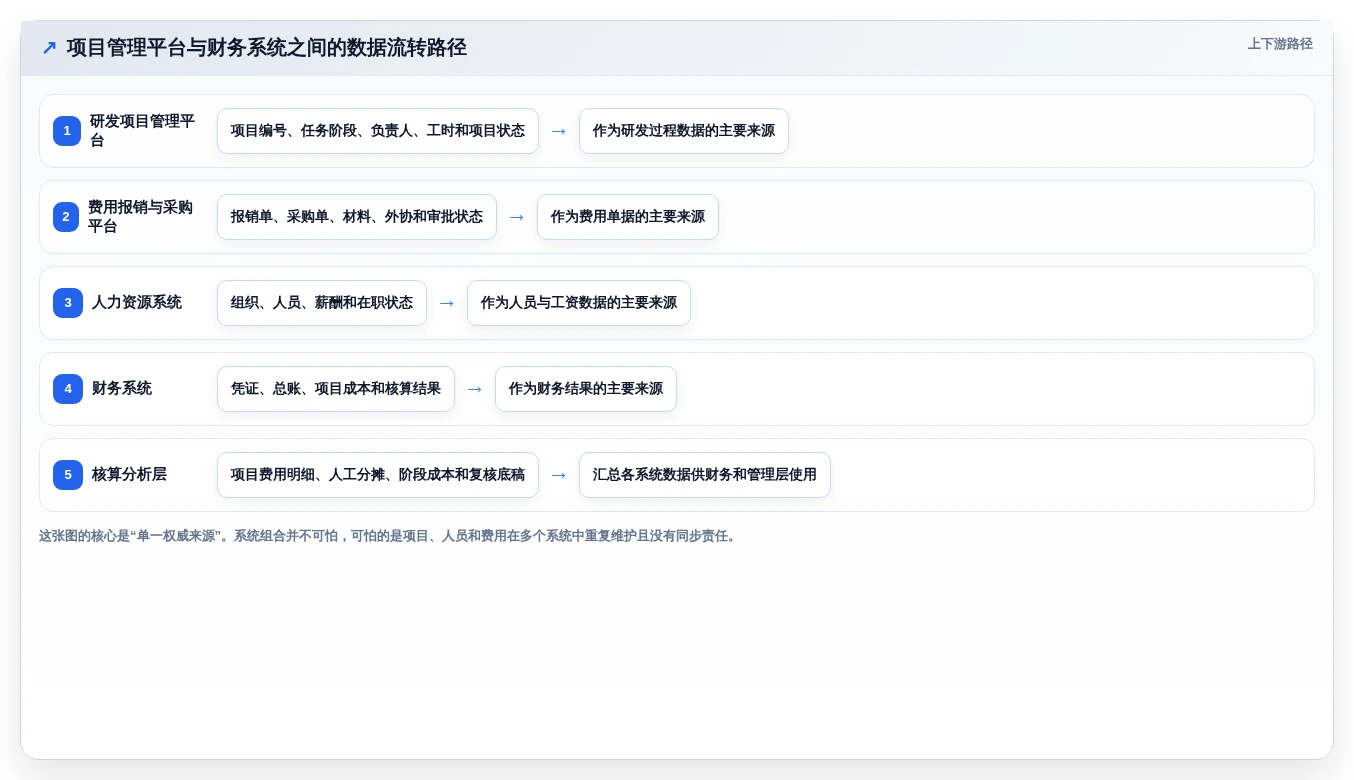Viewport: 1354px width, 780px height.
Task: Click the arrow in the 核算分析层 row
Action: click(x=559, y=475)
